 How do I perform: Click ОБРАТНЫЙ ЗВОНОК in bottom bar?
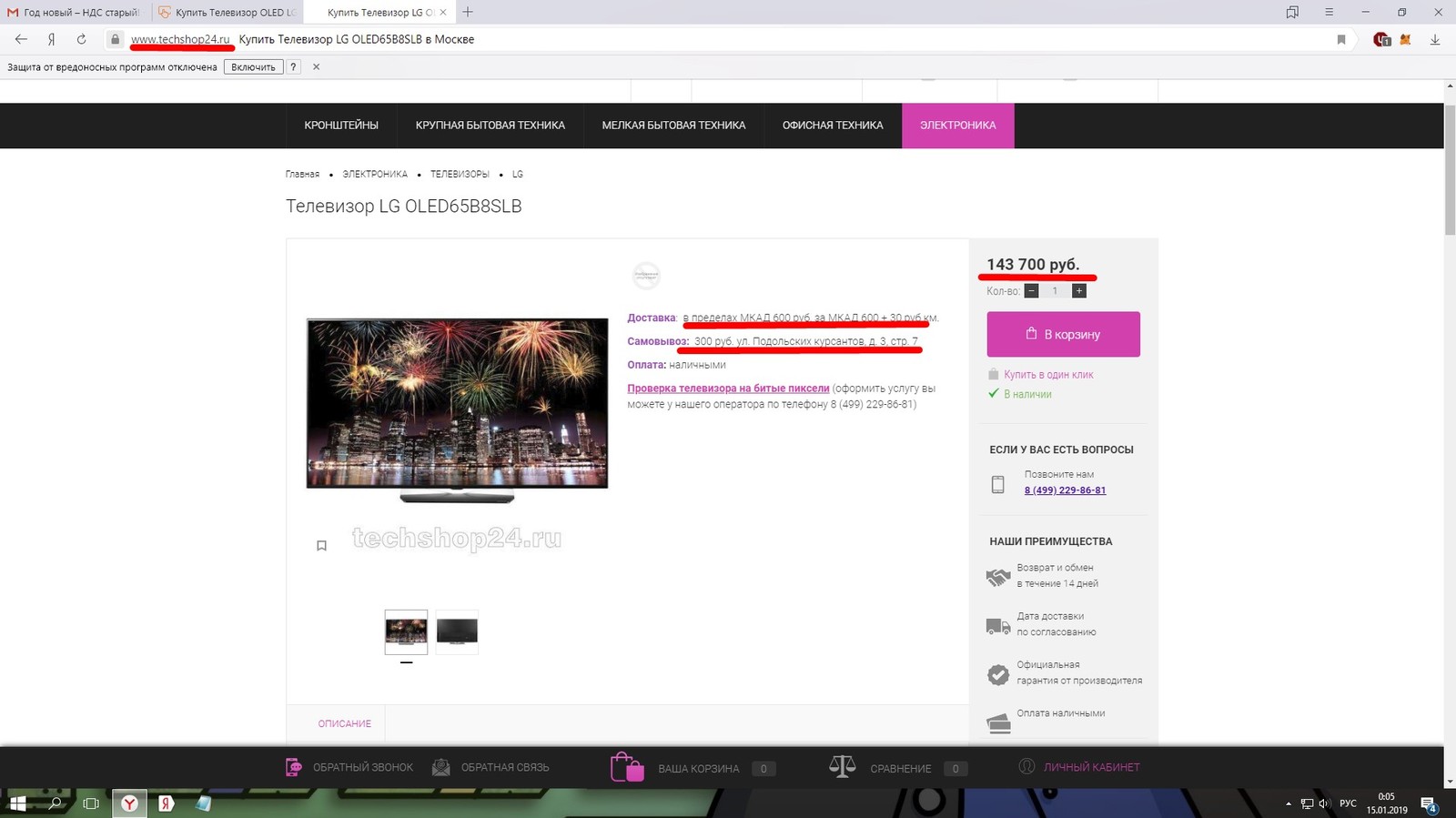349,767
